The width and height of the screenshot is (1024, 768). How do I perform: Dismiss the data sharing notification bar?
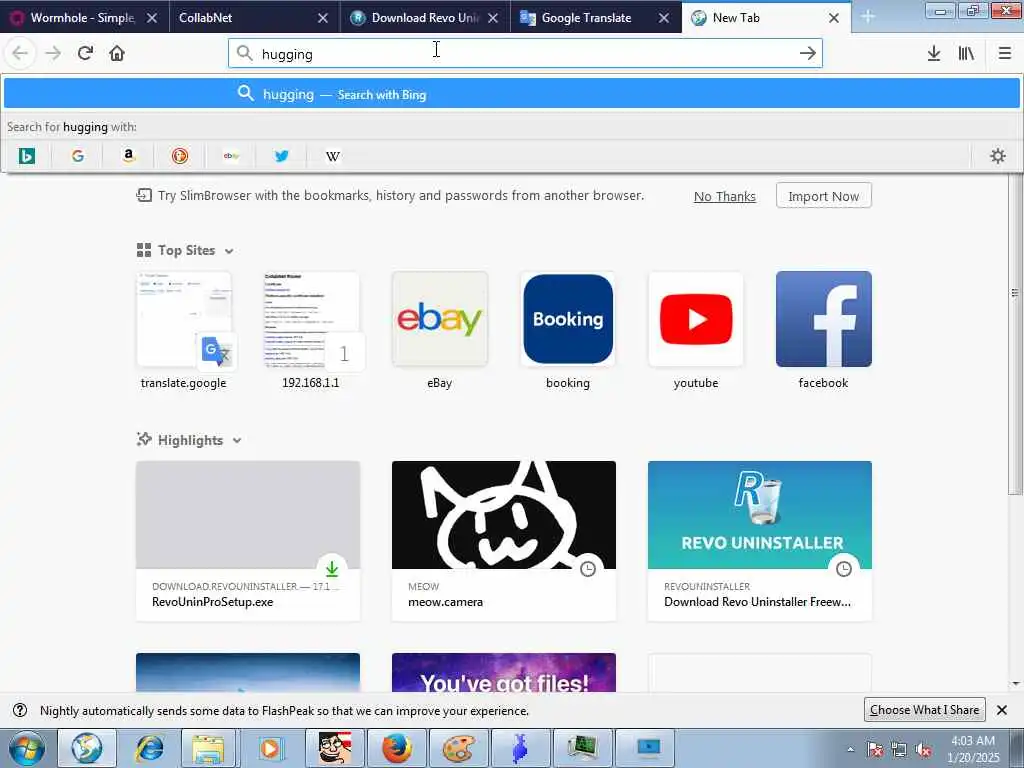tap(1002, 710)
